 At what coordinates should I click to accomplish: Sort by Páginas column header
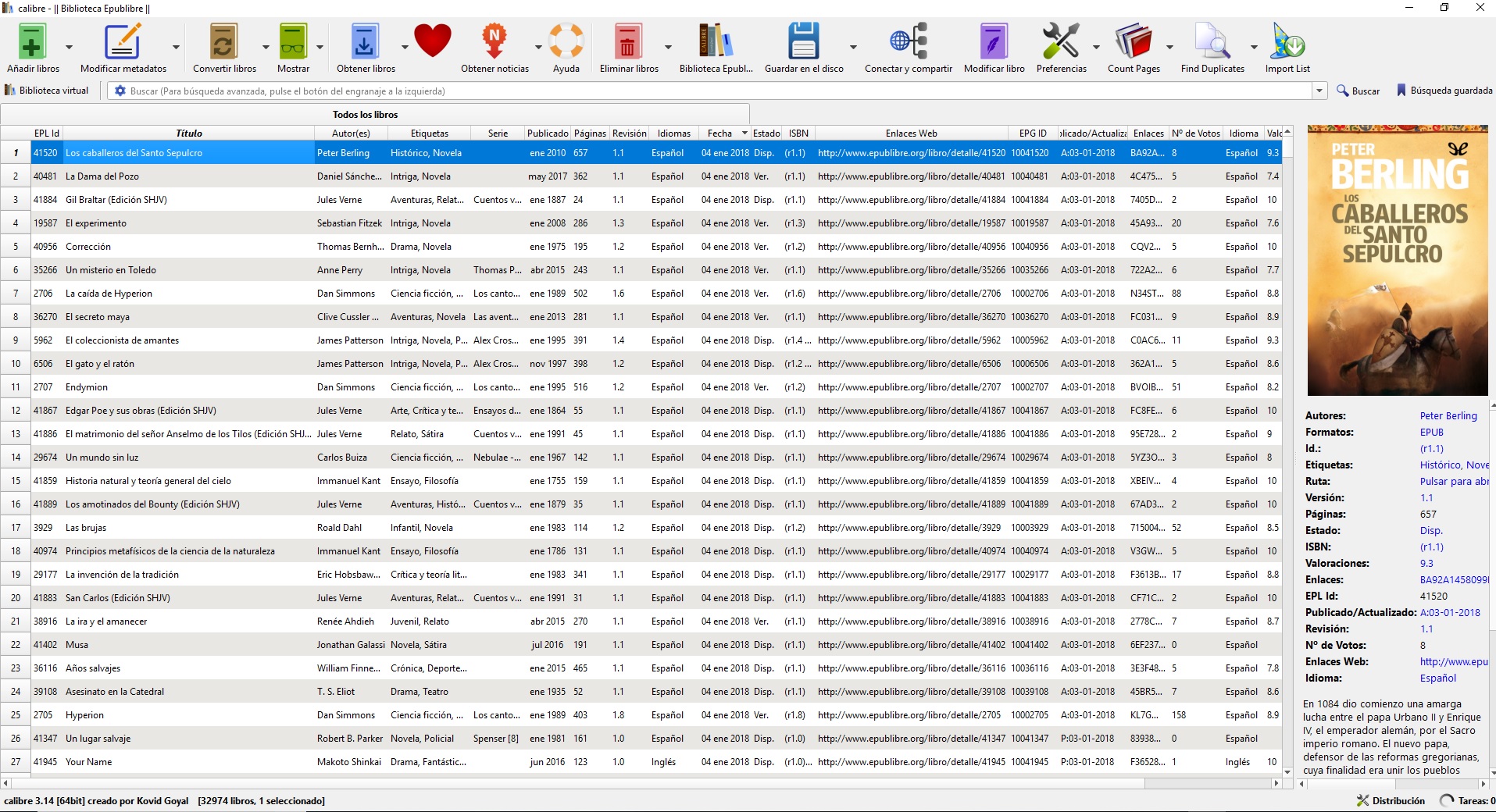coord(590,134)
